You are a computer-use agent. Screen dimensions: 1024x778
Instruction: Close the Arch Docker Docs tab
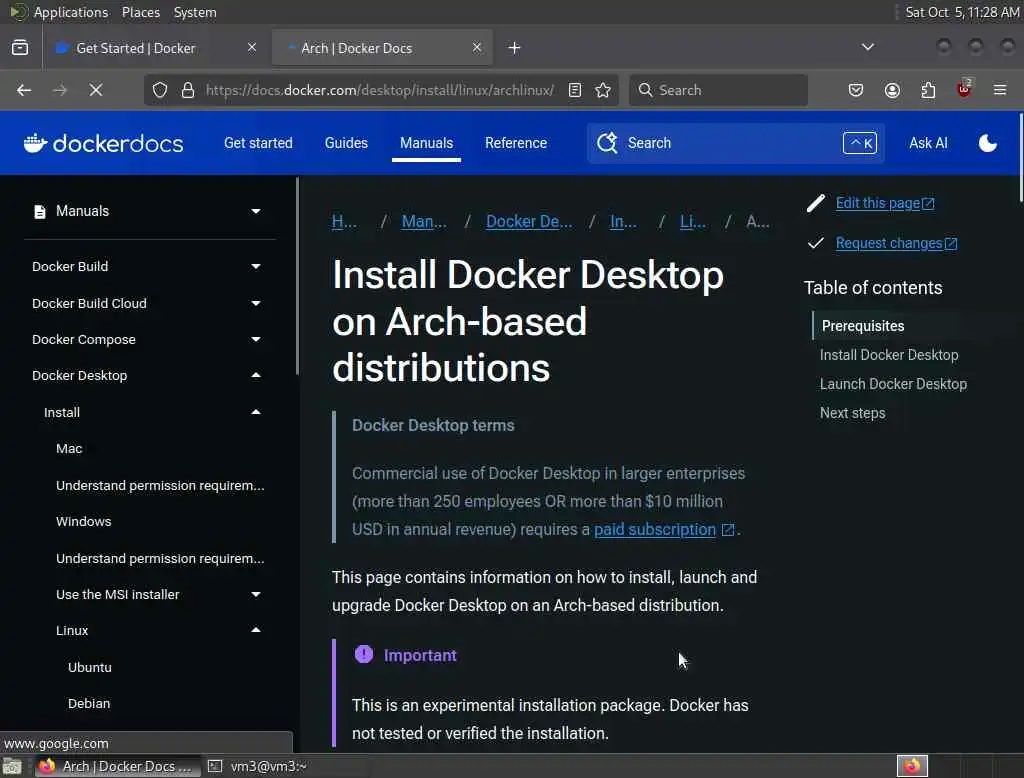coord(477,48)
